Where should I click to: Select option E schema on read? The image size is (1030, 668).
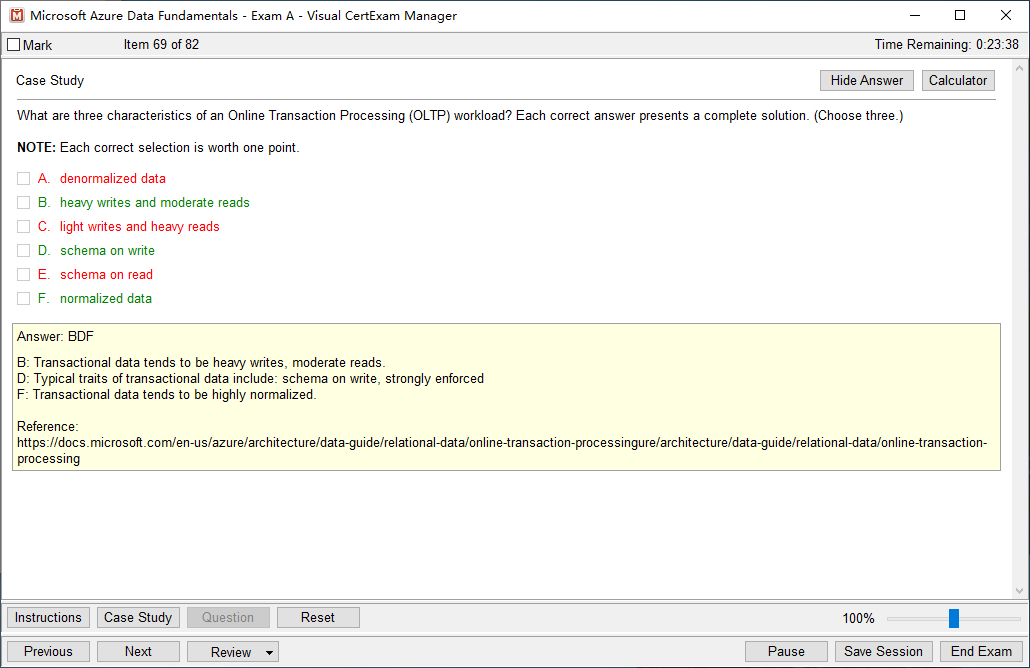[24, 275]
